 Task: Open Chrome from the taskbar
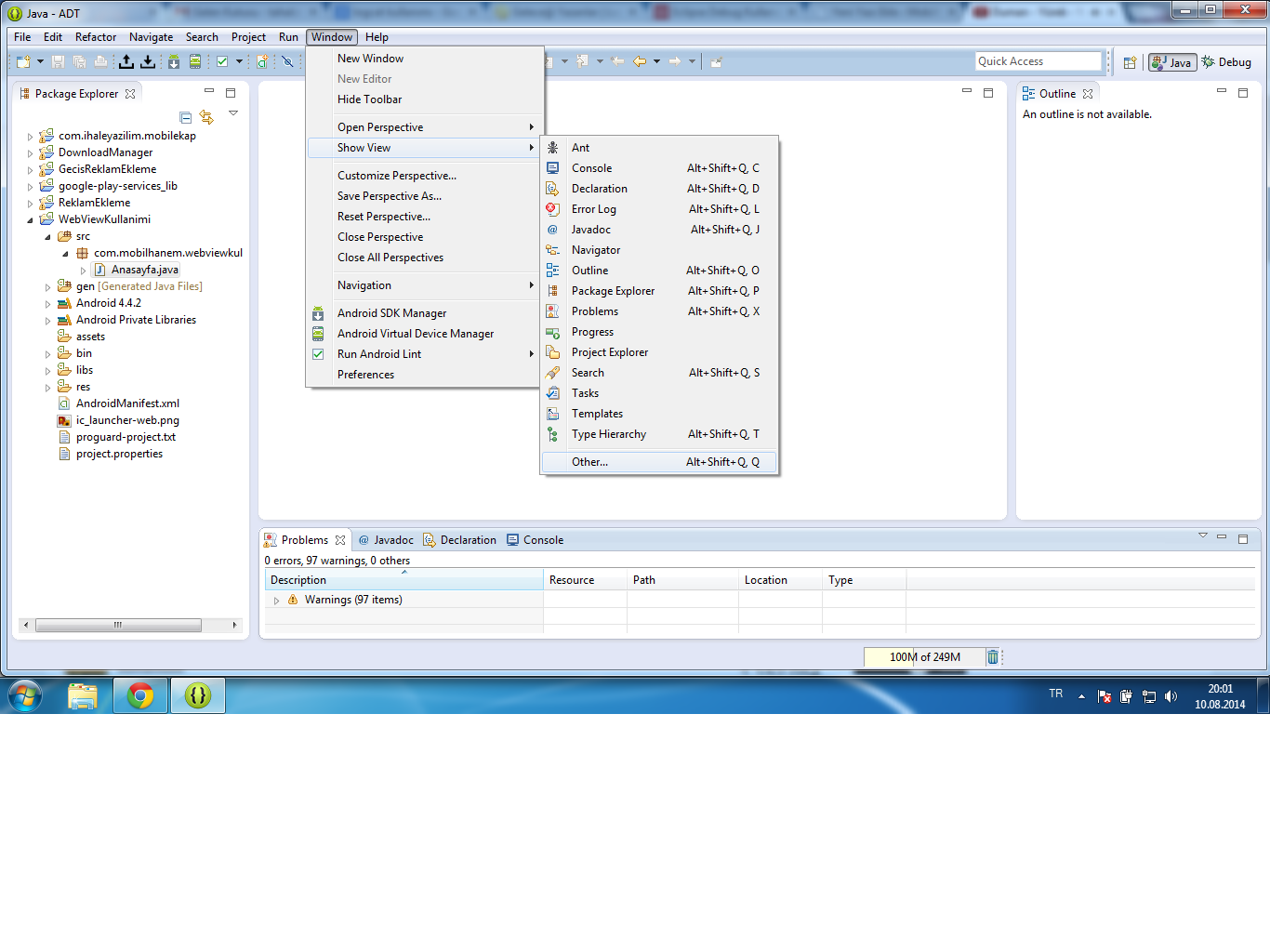(140, 695)
